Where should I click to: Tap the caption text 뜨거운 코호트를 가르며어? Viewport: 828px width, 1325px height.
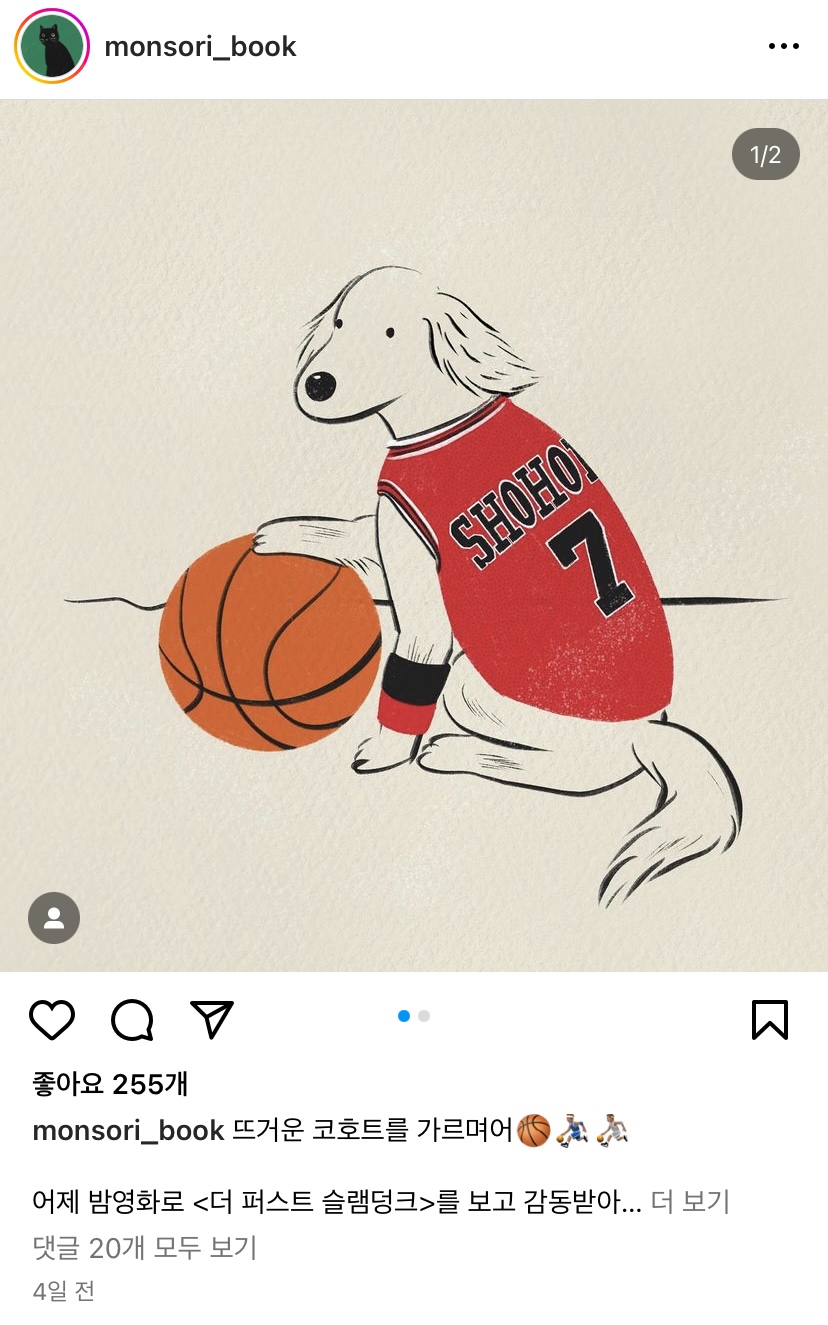pyautogui.click(x=372, y=1131)
